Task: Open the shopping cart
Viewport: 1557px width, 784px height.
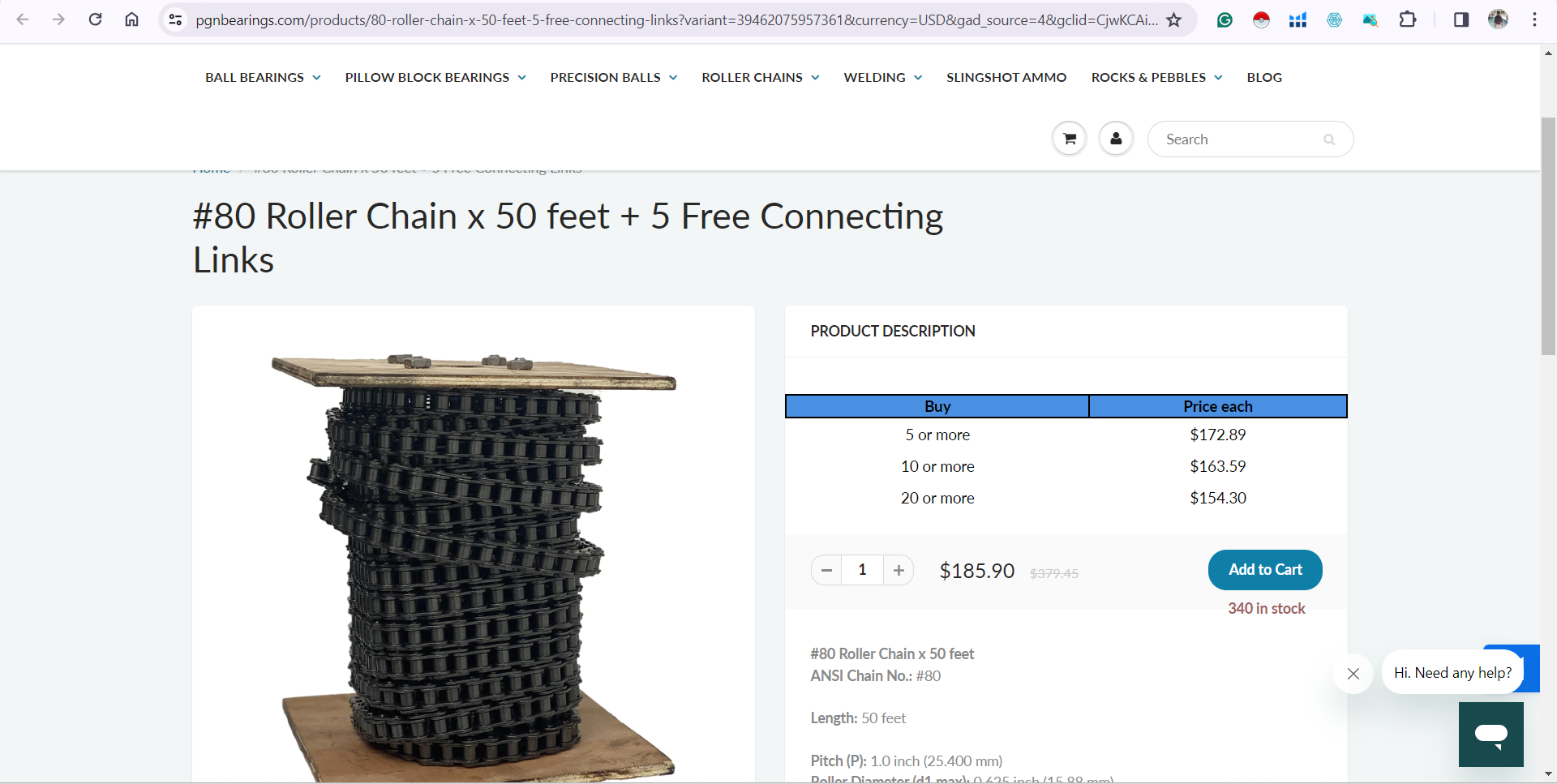Action: pos(1070,139)
